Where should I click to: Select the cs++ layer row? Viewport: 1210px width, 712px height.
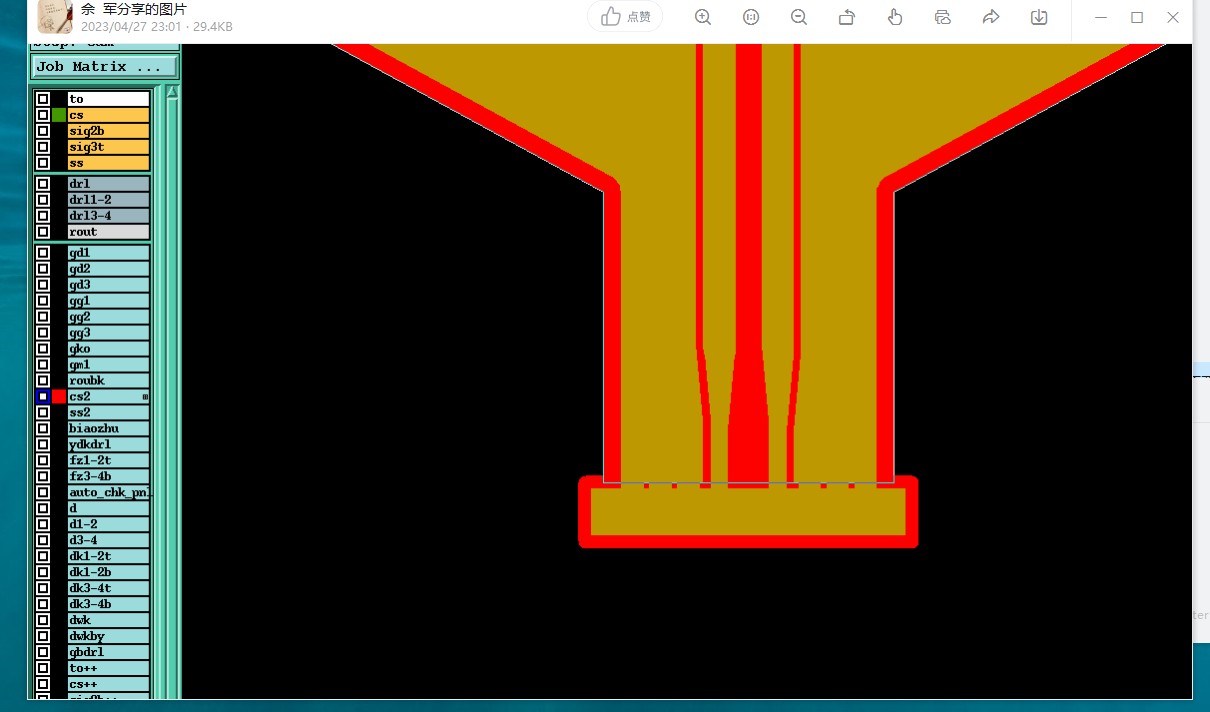(x=109, y=684)
